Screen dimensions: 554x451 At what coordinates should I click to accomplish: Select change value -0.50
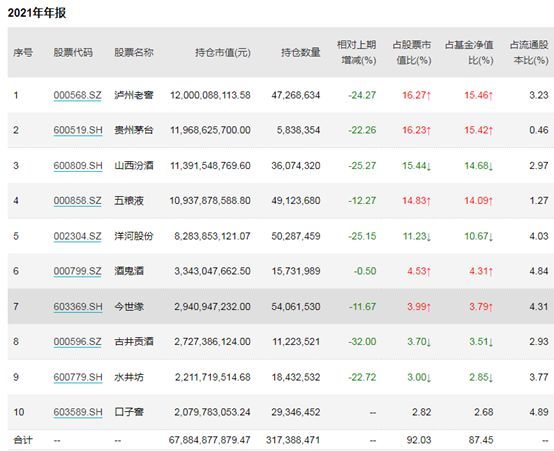coord(365,271)
